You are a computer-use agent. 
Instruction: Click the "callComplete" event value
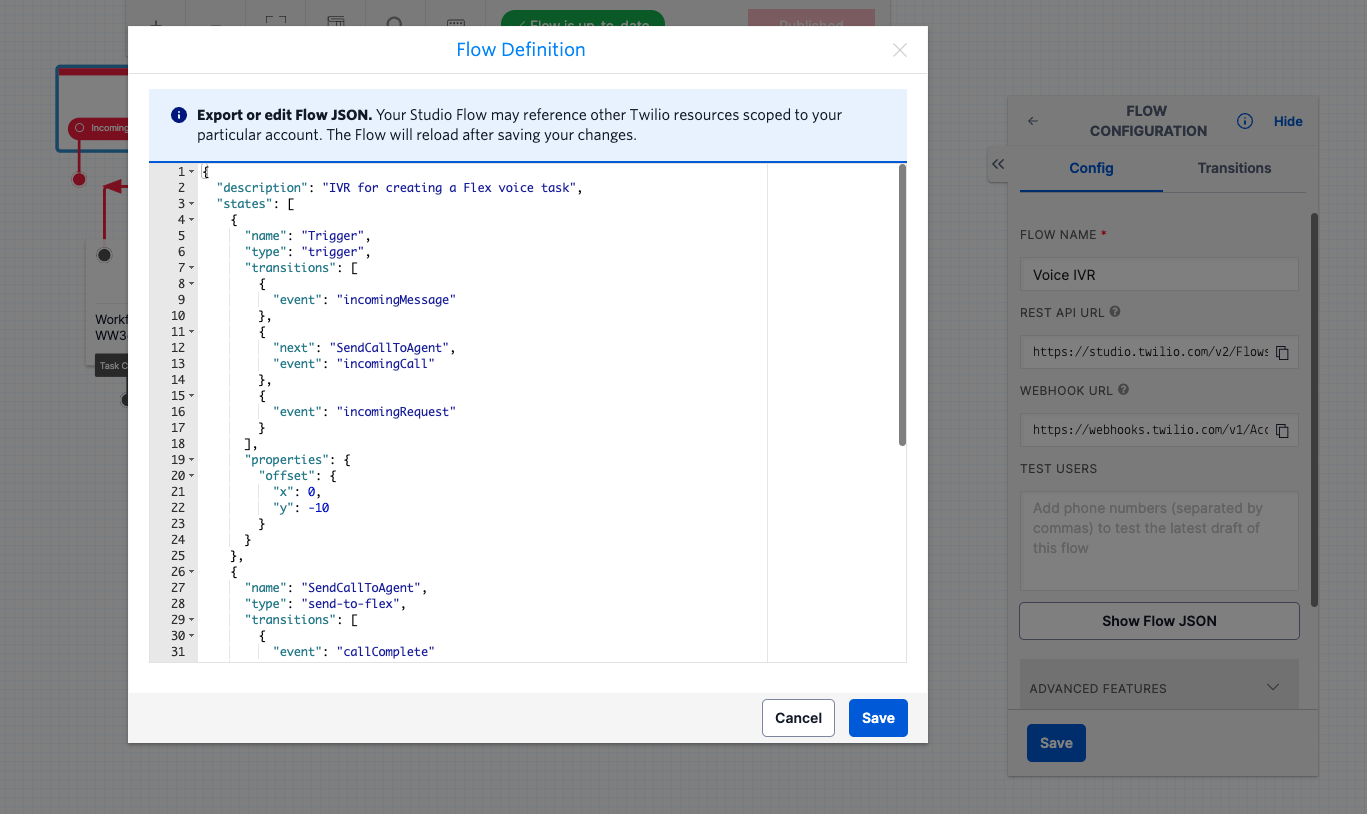(x=385, y=652)
